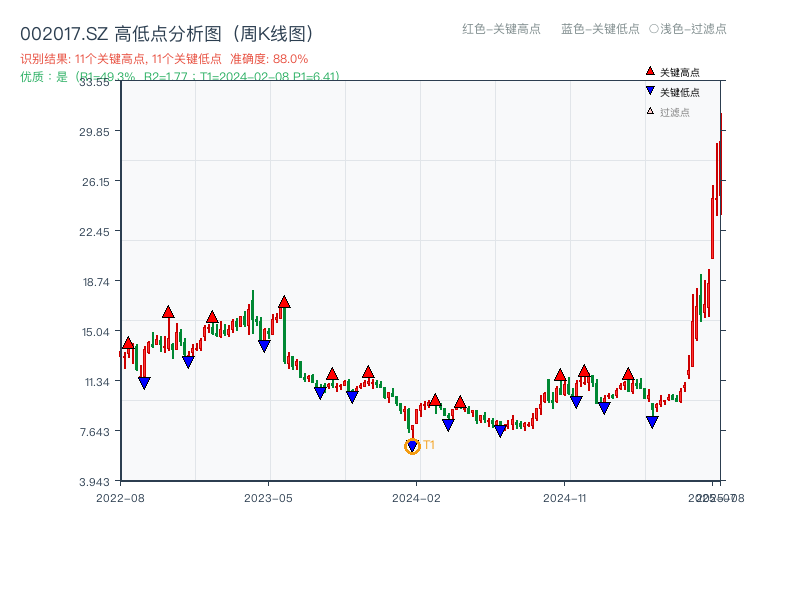Click the 3.943 y-axis price label
This screenshot has width=800, height=600.
click(x=94, y=482)
